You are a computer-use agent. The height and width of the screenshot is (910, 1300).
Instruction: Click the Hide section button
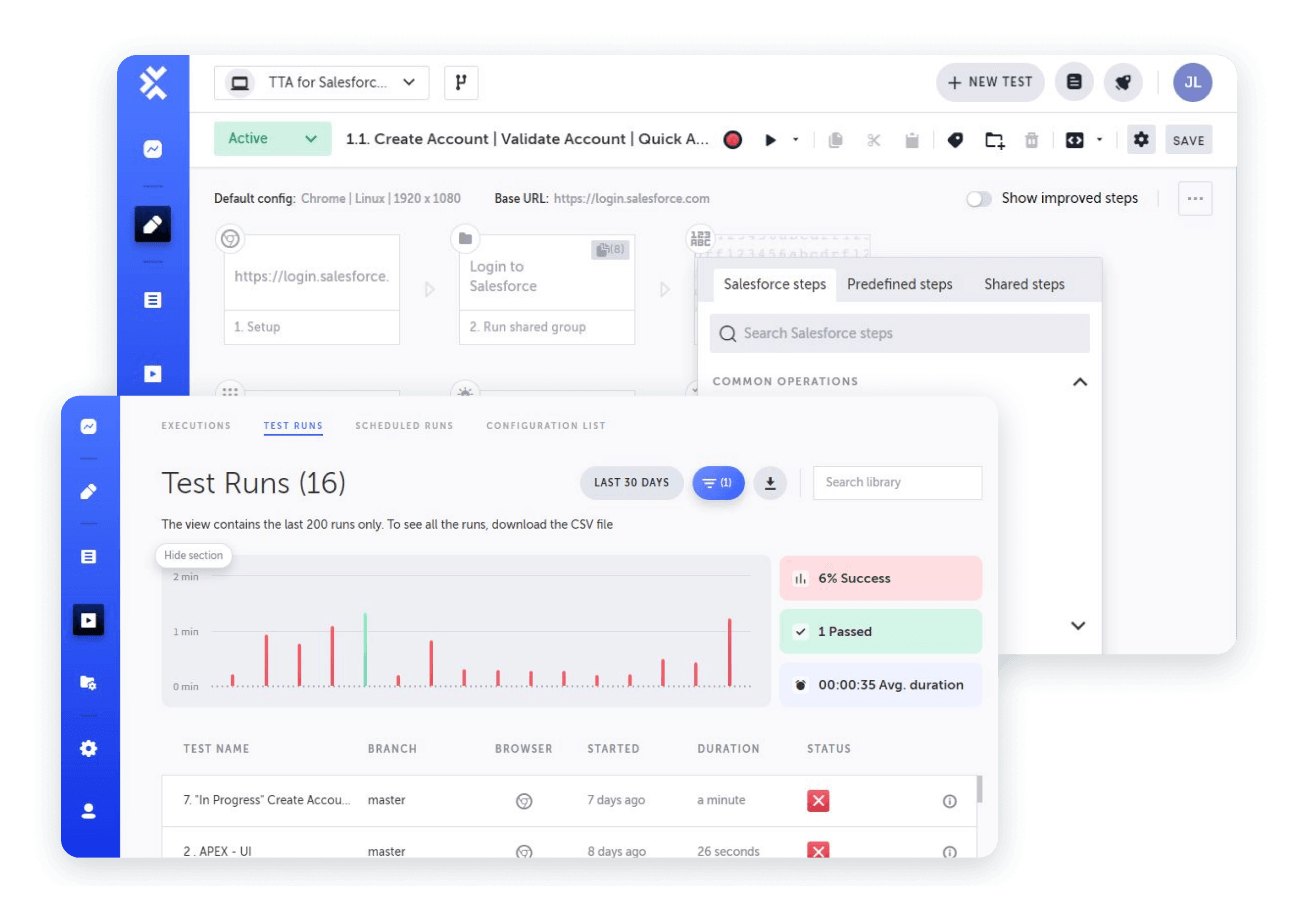[x=194, y=556]
